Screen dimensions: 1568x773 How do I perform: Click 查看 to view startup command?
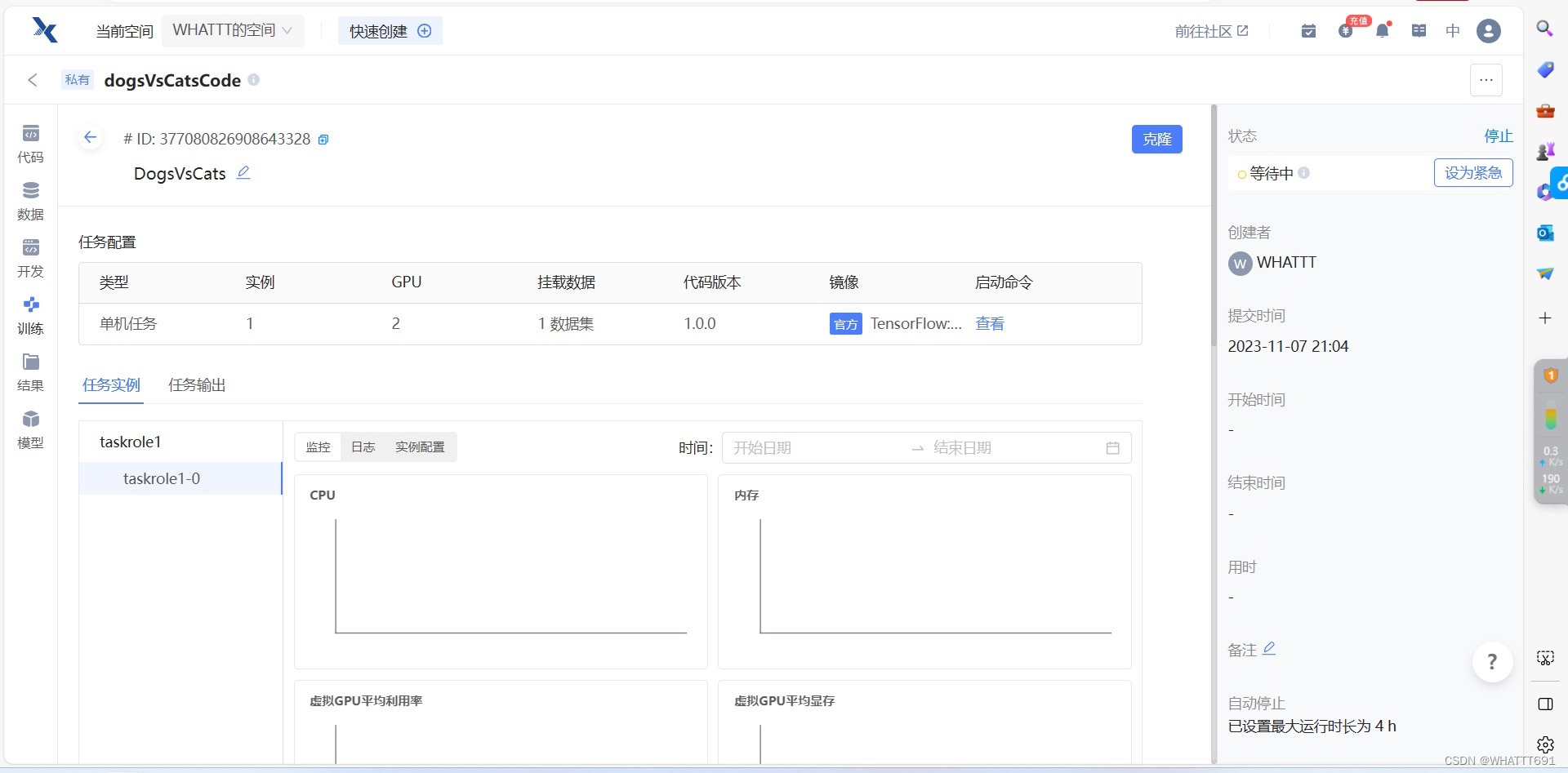coord(990,323)
